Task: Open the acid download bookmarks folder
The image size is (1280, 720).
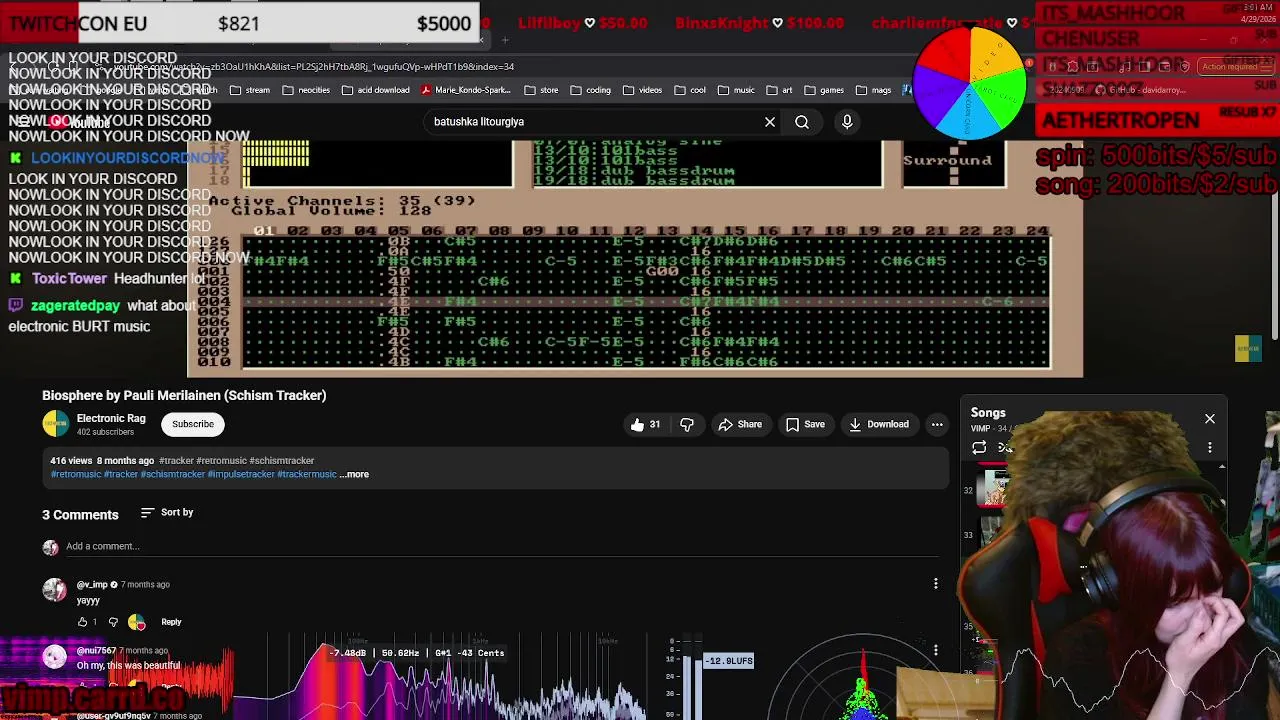Action: point(376,90)
